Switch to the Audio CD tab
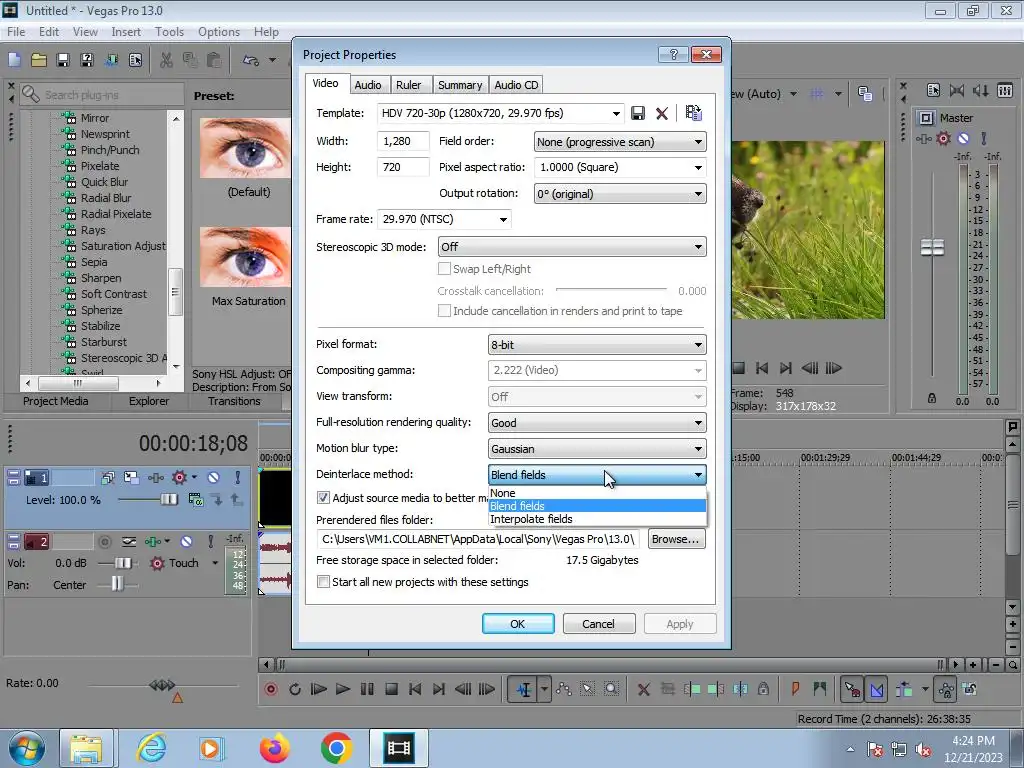 tap(516, 85)
